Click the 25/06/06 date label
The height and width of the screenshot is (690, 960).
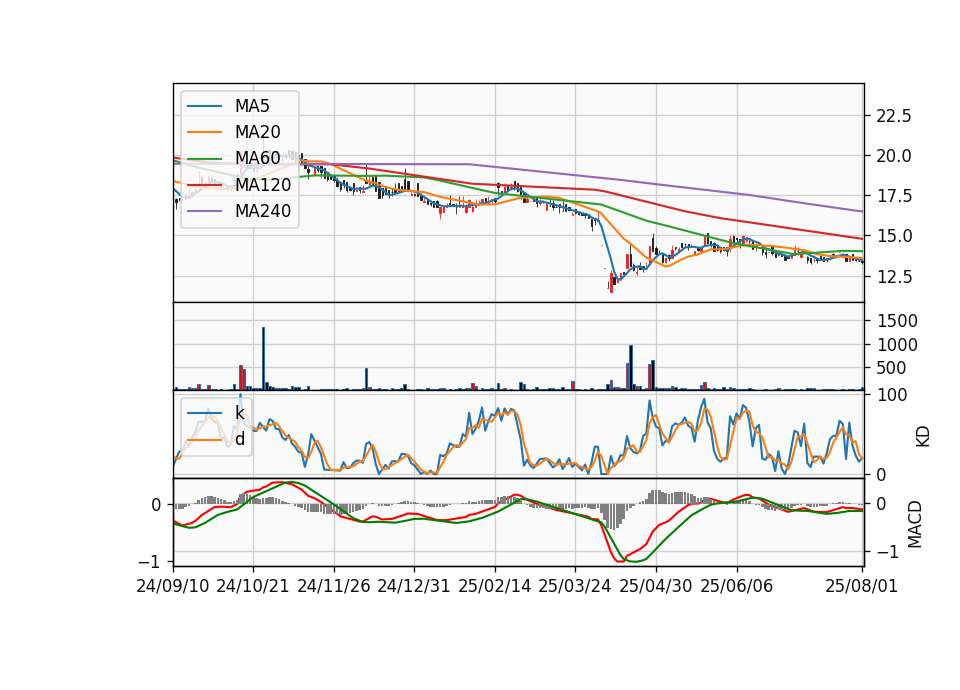pyautogui.click(x=737, y=586)
